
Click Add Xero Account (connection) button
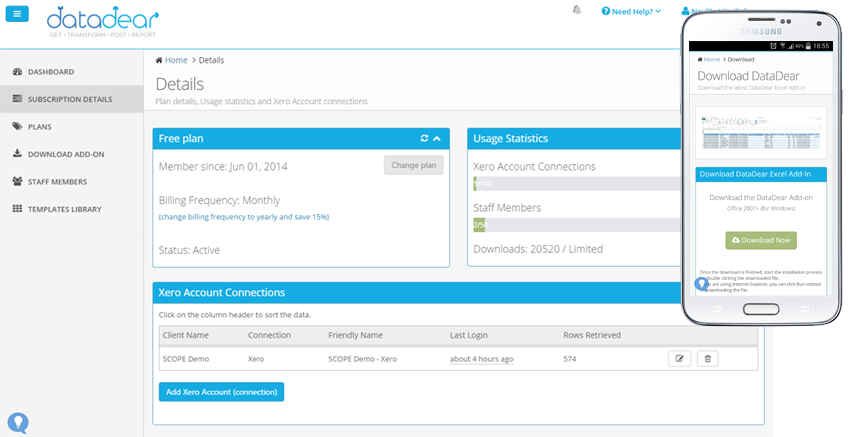(x=221, y=392)
